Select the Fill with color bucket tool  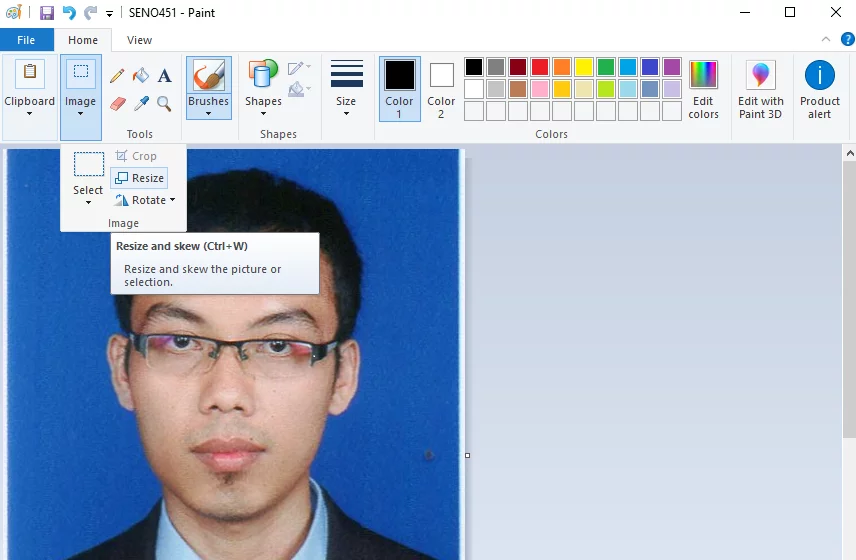[x=141, y=76]
